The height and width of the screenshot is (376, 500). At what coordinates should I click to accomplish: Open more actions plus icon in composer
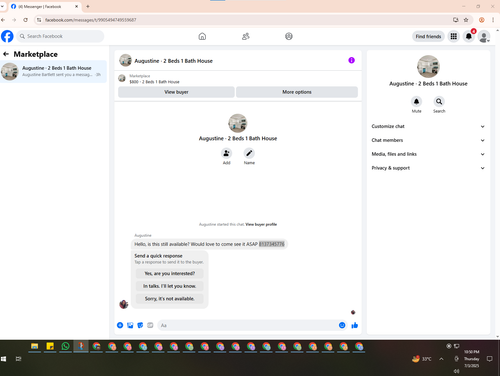tap(120, 325)
